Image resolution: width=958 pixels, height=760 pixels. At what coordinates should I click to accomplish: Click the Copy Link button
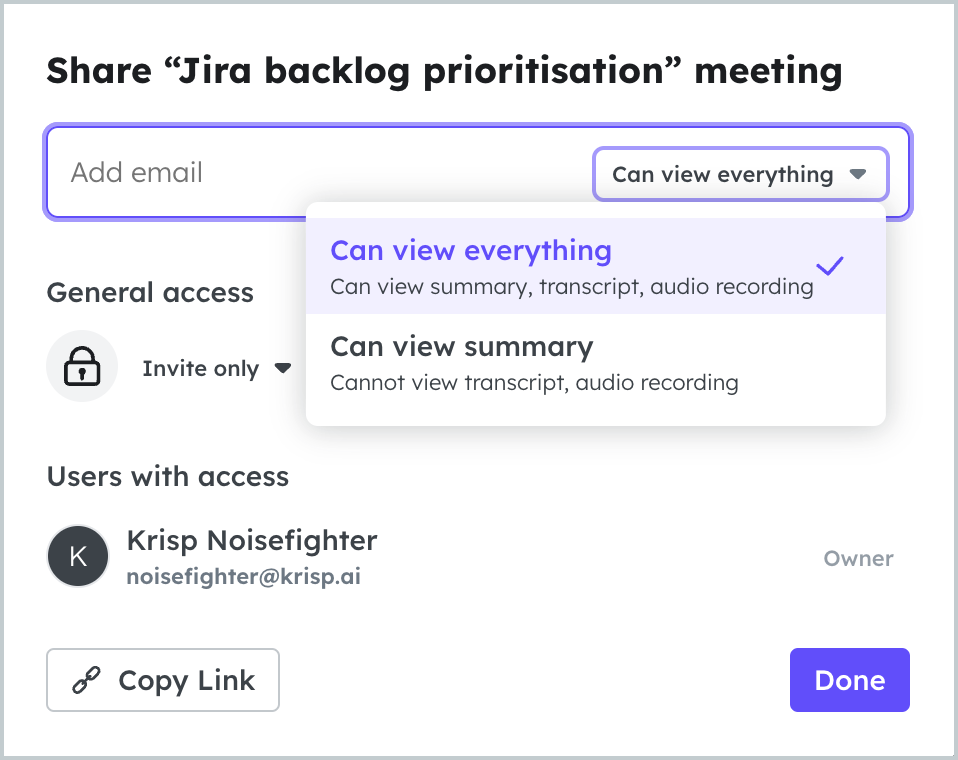[x=162, y=680]
